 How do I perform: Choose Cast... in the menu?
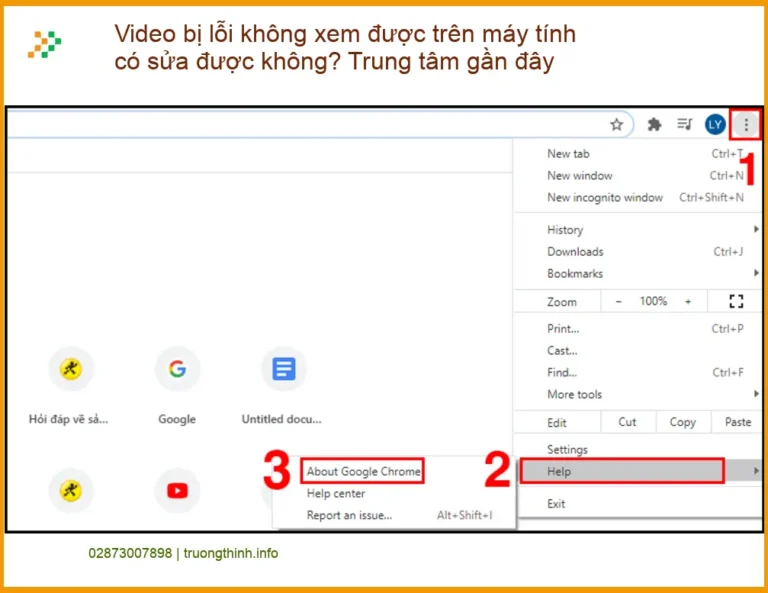pyautogui.click(x=638, y=351)
